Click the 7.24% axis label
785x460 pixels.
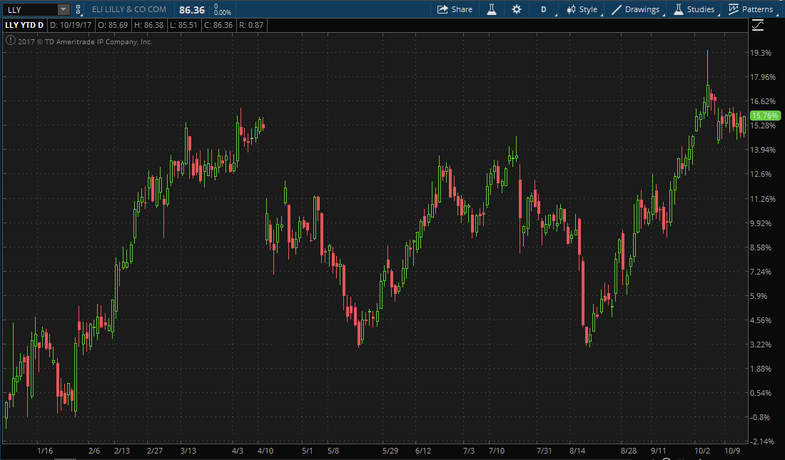[761, 271]
